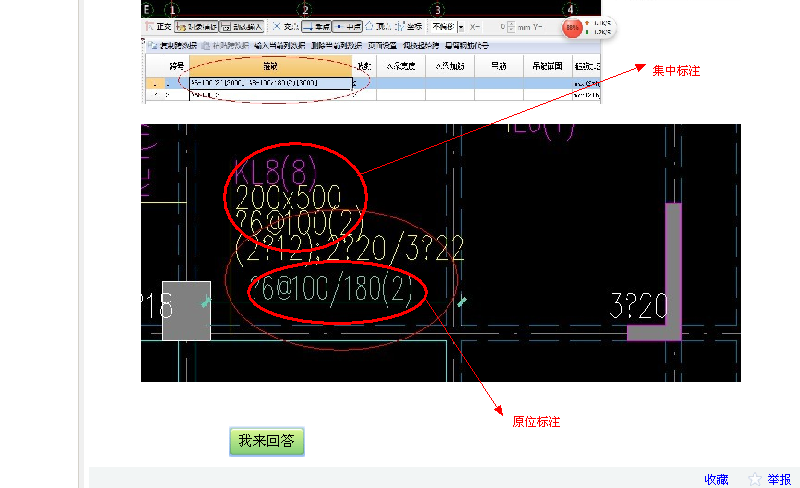Select the 次梁加筋 column header
Viewport: 800px width, 488px height.
coord(450,66)
